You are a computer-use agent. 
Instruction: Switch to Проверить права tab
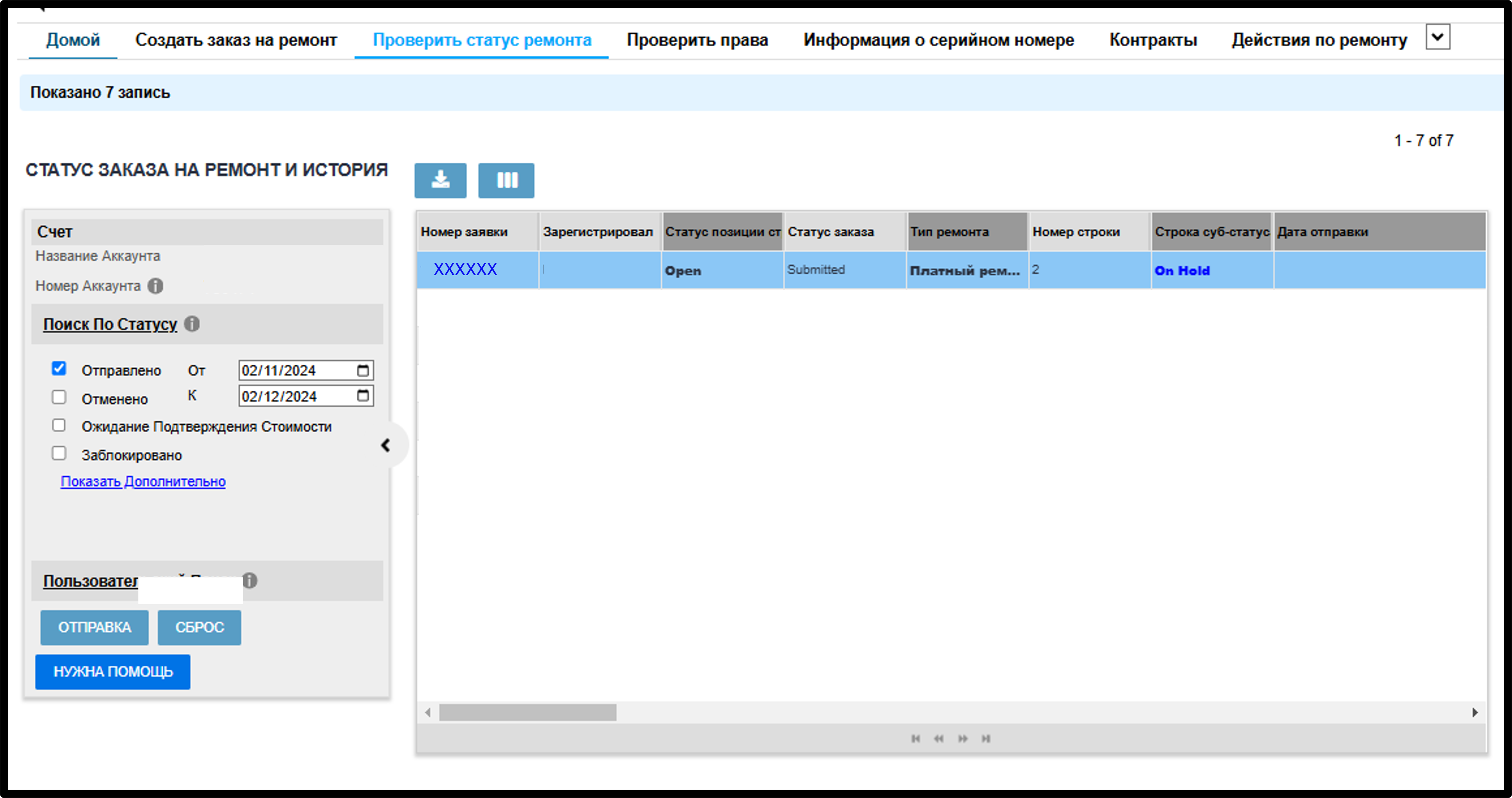pyautogui.click(x=697, y=40)
